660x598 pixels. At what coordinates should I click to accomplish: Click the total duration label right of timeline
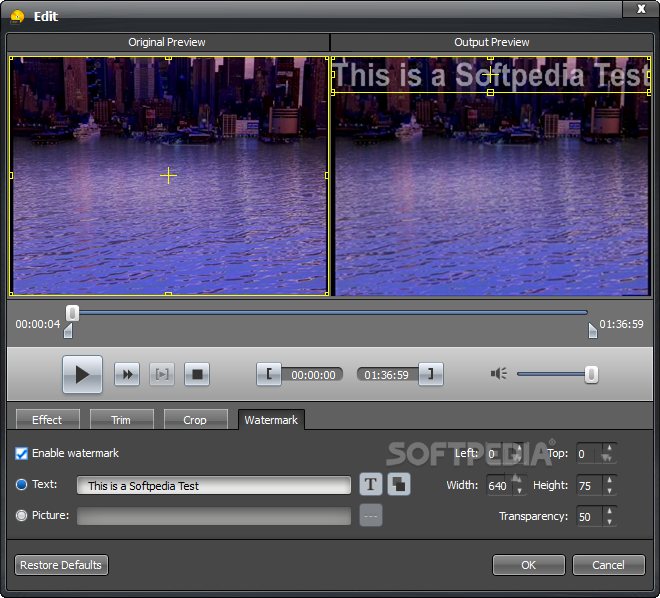click(621, 324)
